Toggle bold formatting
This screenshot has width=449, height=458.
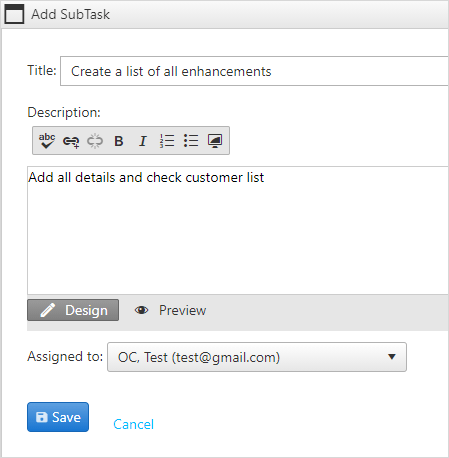[119, 141]
